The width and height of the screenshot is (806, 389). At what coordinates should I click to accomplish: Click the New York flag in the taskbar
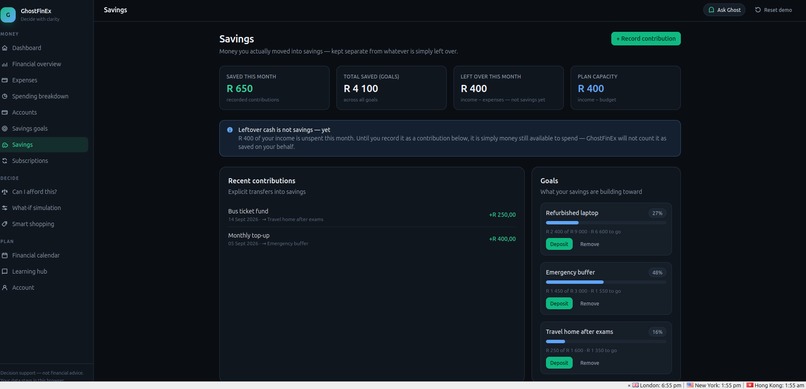(690, 385)
